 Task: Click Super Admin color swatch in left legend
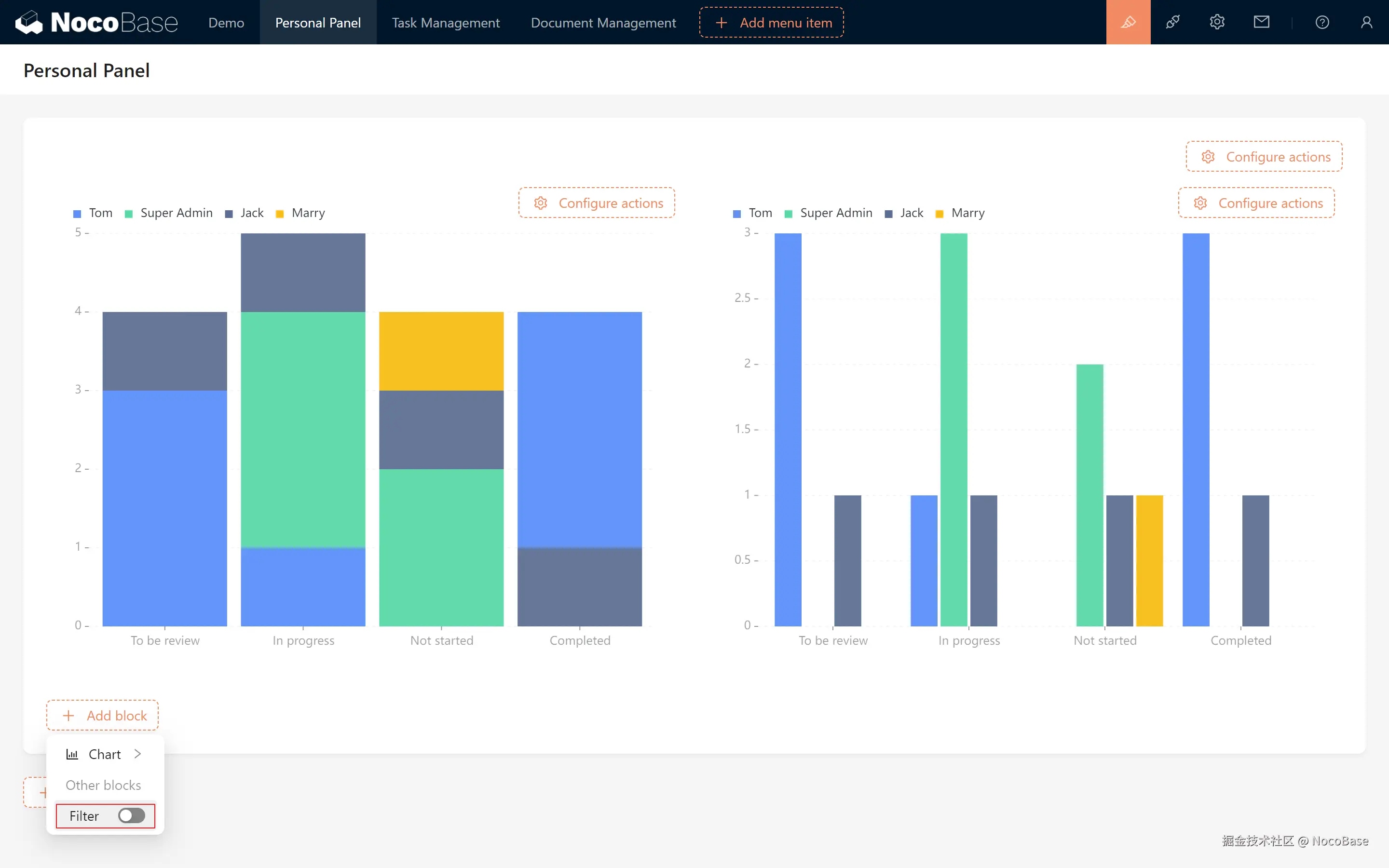tap(129, 214)
